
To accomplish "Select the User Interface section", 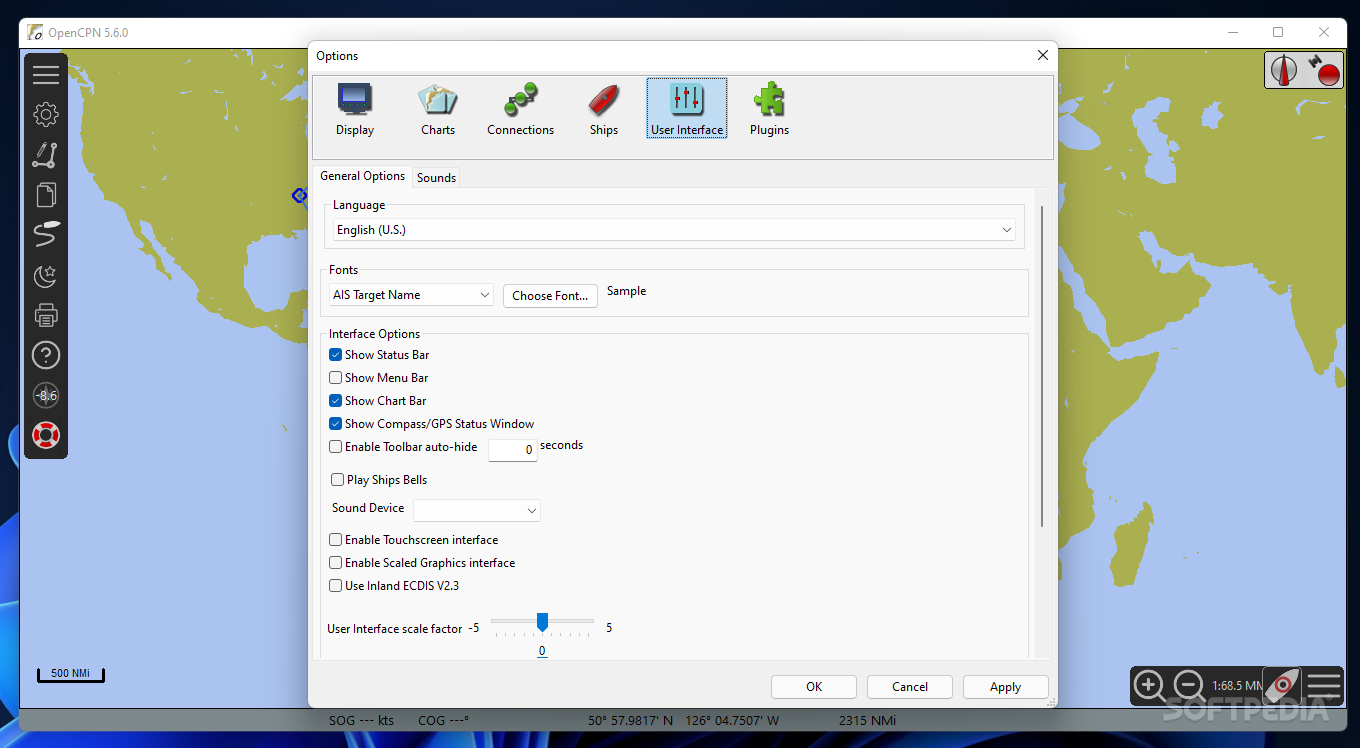I will point(687,109).
